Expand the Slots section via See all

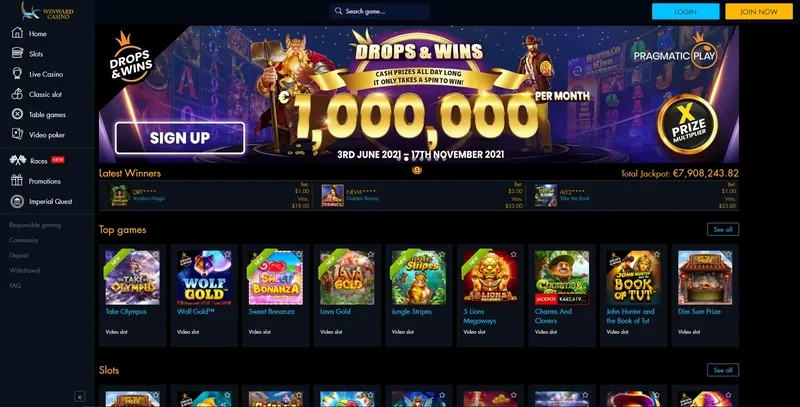722,370
